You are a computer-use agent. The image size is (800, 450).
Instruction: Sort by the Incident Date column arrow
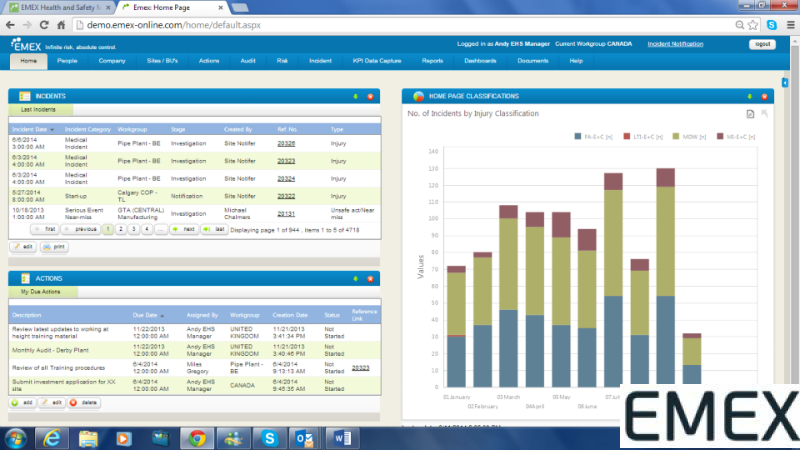pyautogui.click(x=53, y=129)
